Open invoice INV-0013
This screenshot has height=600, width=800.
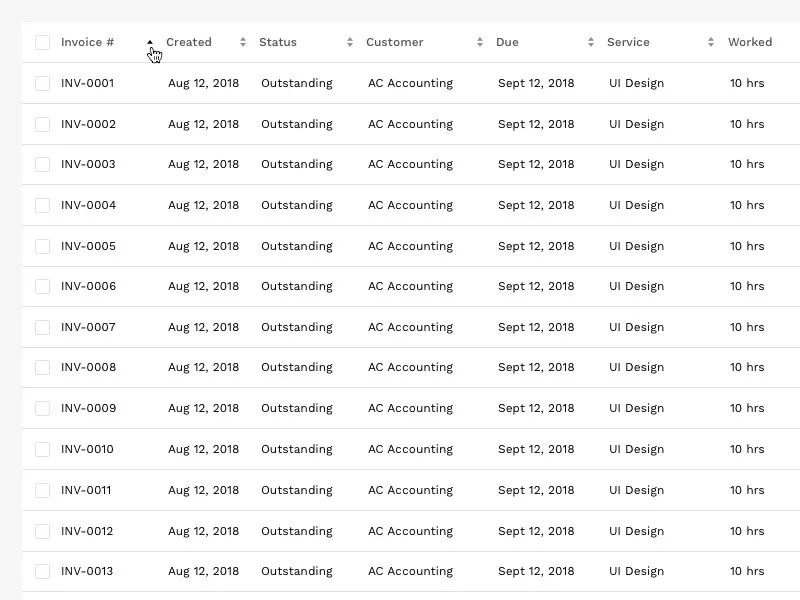pos(87,571)
